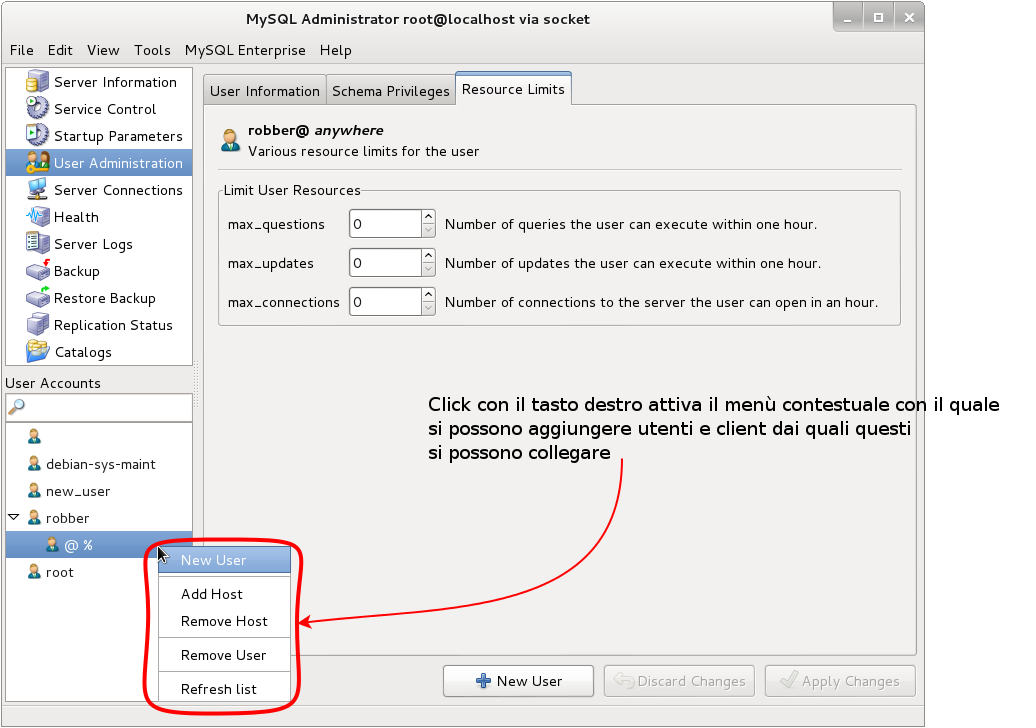The image size is (1036, 728).
Task: Increase max_questions with up arrow
Action: (x=428, y=217)
